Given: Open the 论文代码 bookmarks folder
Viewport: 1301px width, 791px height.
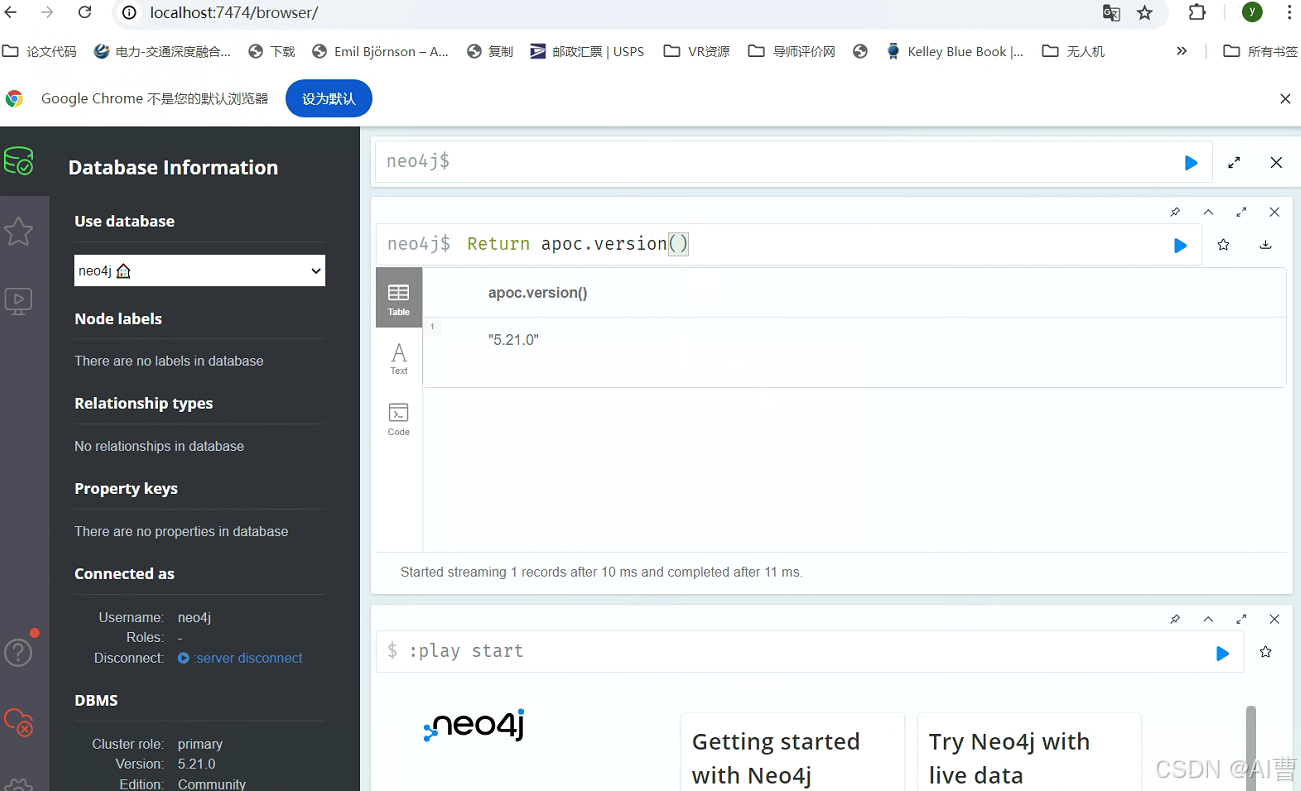Looking at the screenshot, I should coord(39,50).
